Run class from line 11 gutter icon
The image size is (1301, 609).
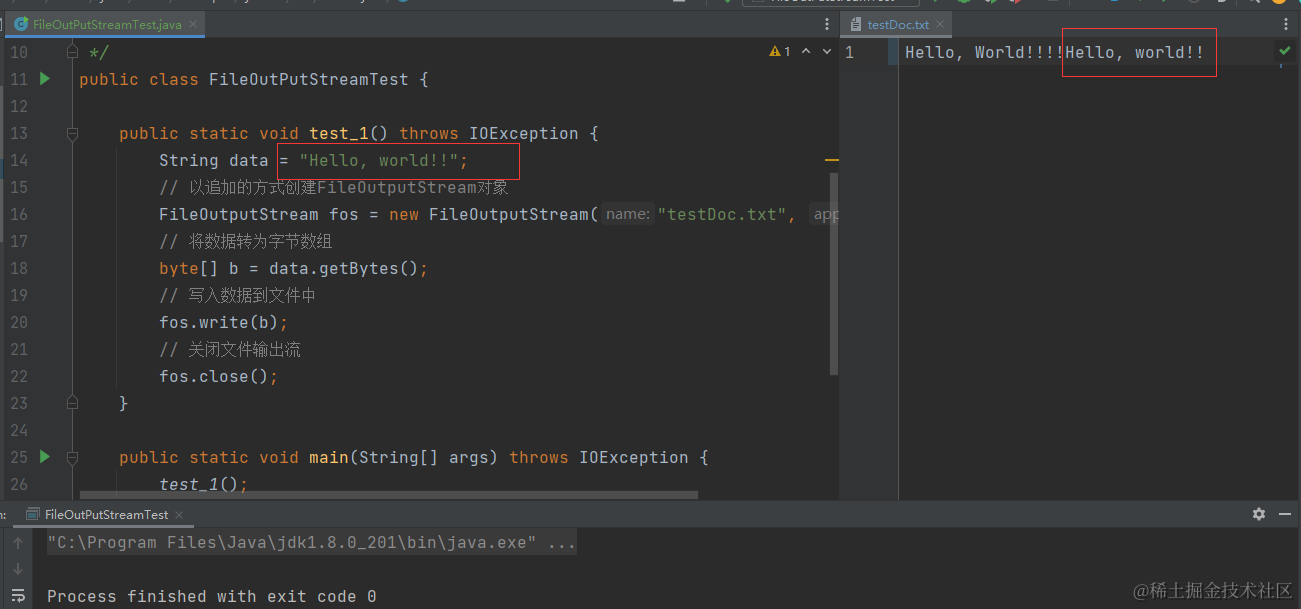tap(44, 78)
